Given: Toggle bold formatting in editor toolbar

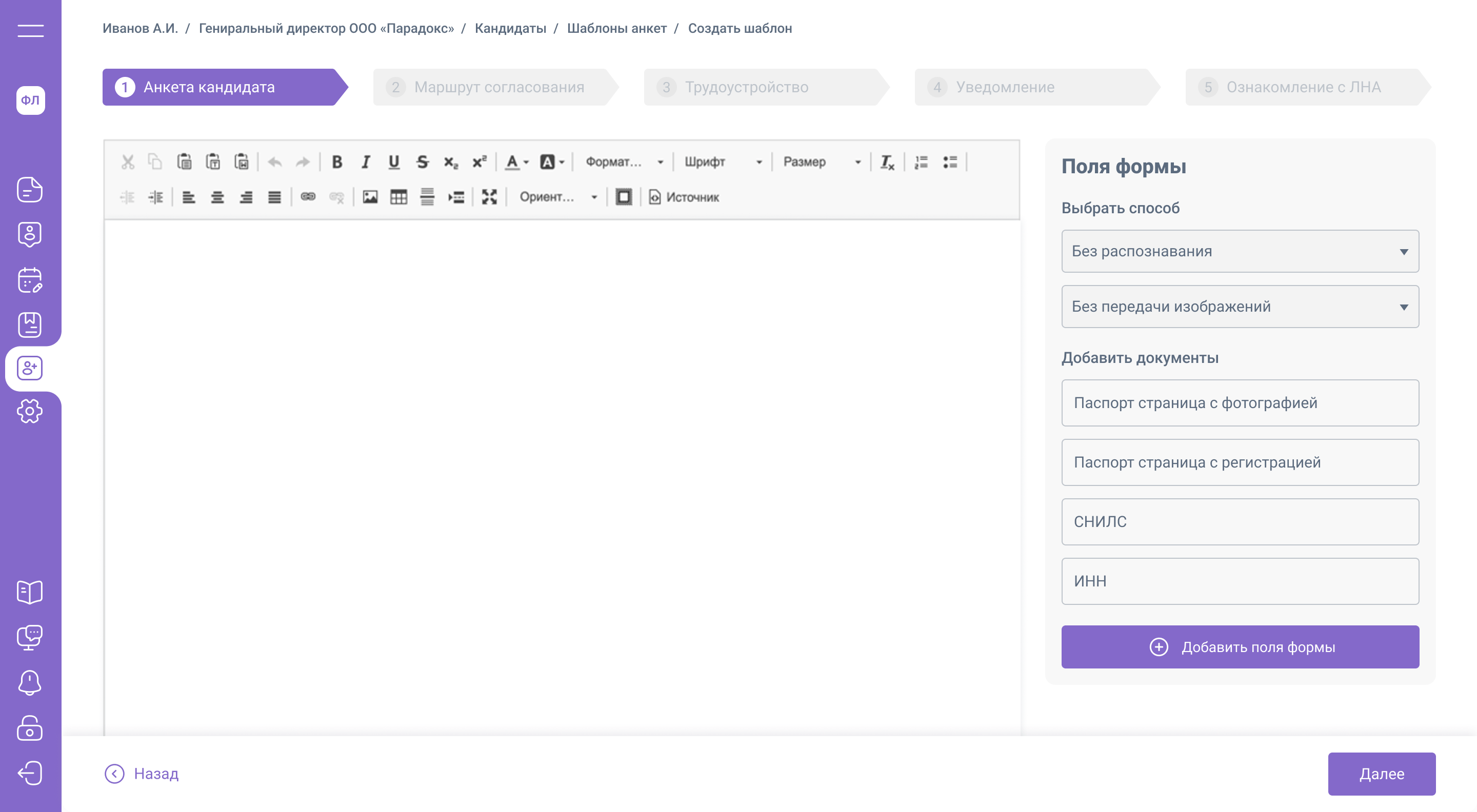Looking at the screenshot, I should [337, 162].
